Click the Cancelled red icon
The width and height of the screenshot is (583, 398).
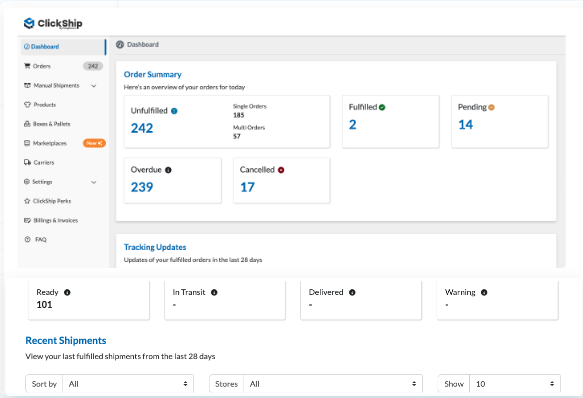[x=281, y=170]
